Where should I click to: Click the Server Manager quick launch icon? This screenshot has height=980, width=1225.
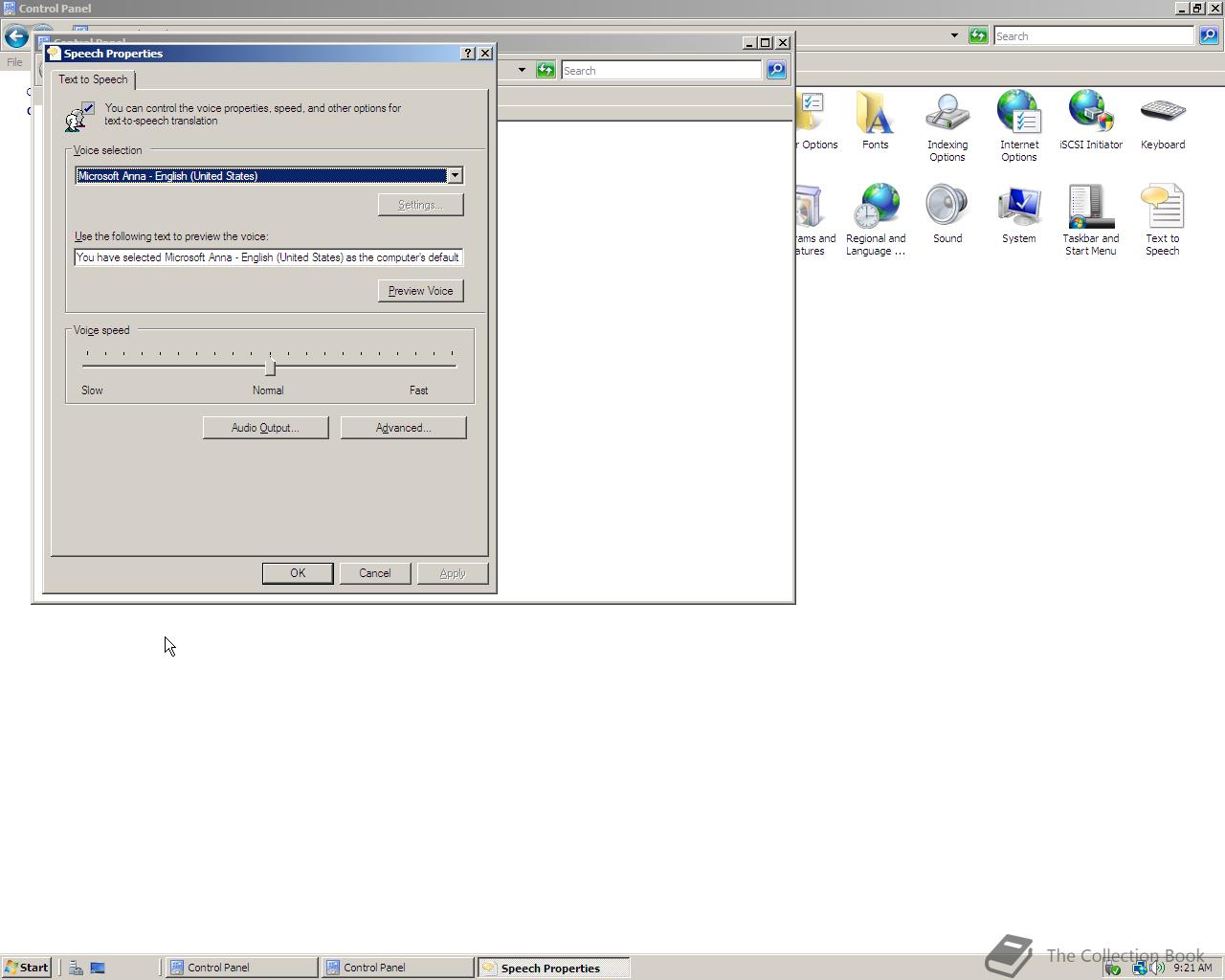(x=76, y=968)
